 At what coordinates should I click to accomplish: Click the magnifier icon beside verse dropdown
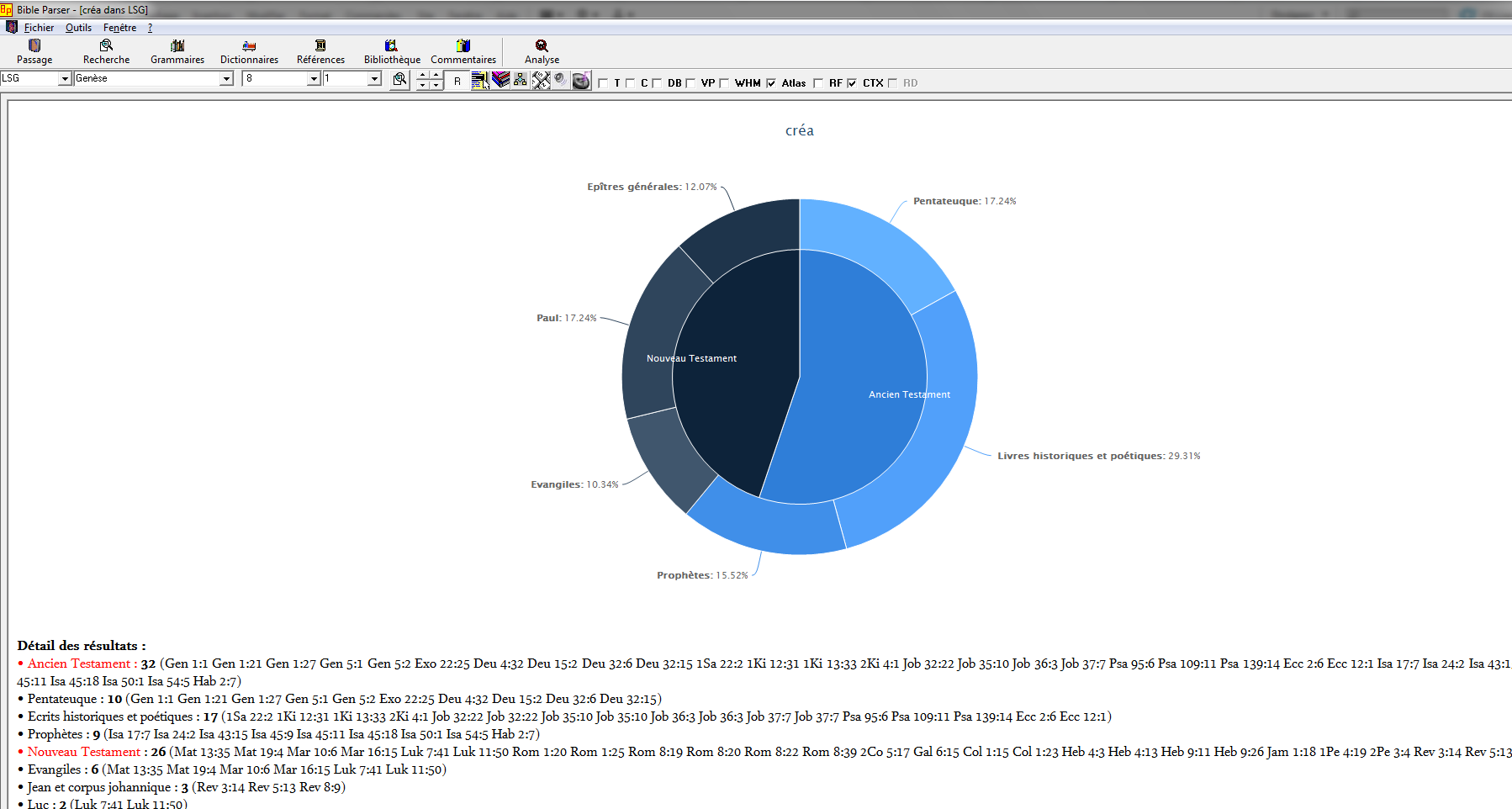[399, 79]
